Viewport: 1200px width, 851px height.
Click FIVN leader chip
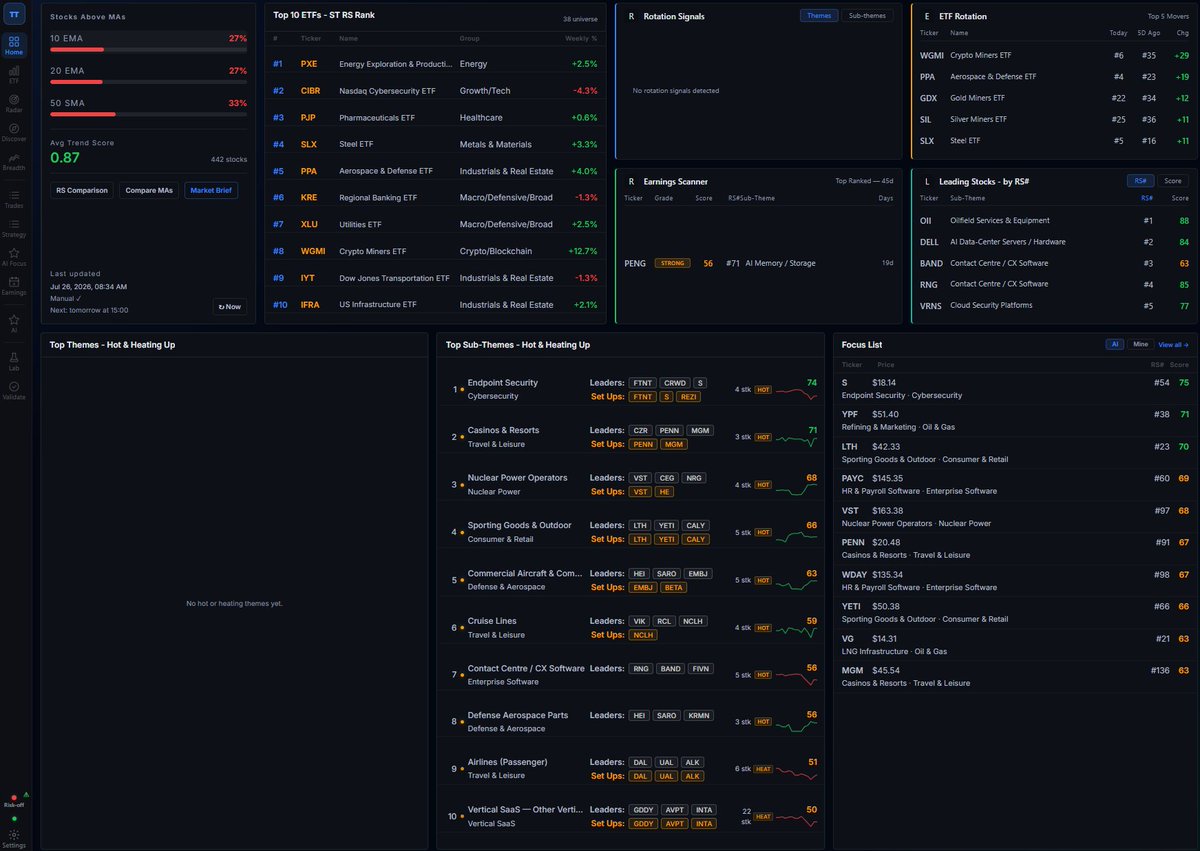(x=701, y=668)
